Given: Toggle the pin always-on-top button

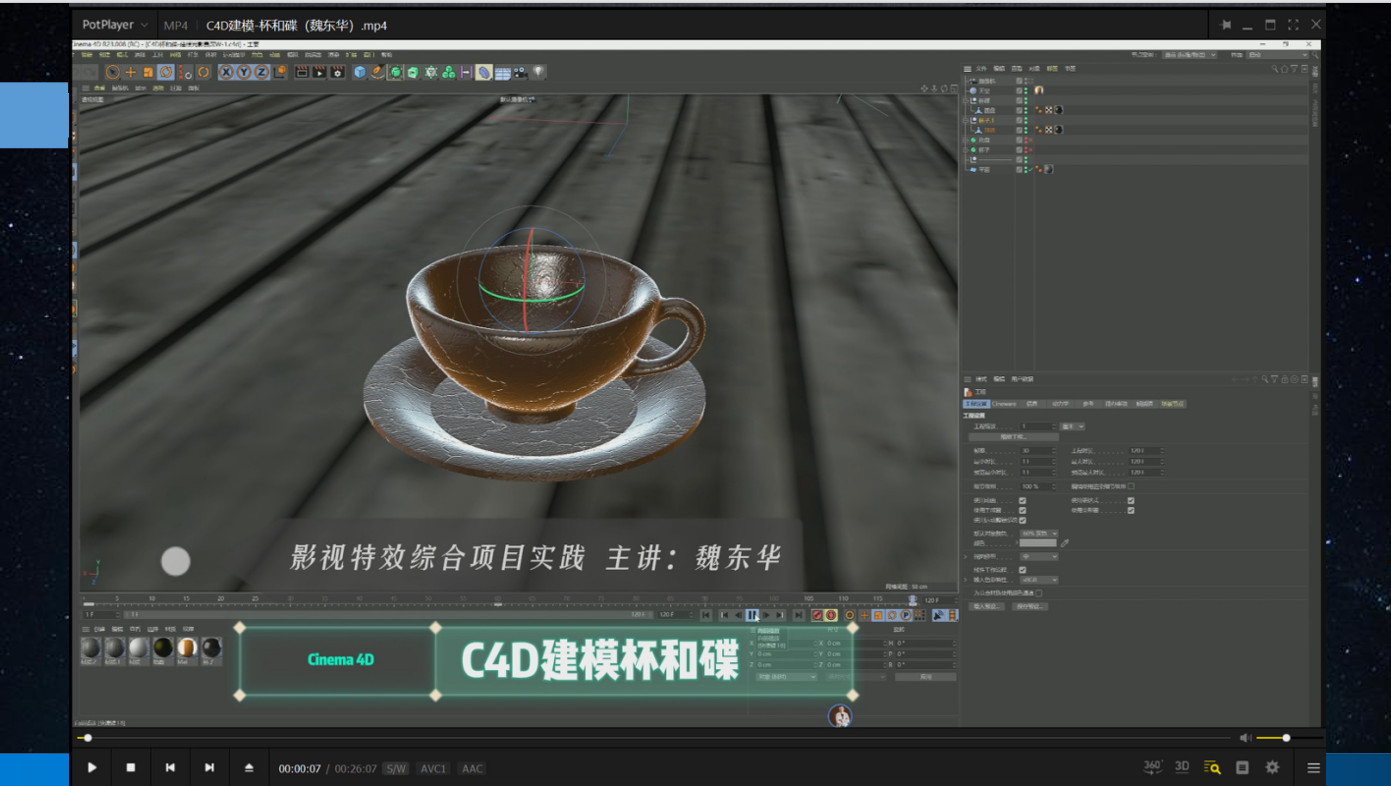Looking at the screenshot, I should [x=1225, y=25].
